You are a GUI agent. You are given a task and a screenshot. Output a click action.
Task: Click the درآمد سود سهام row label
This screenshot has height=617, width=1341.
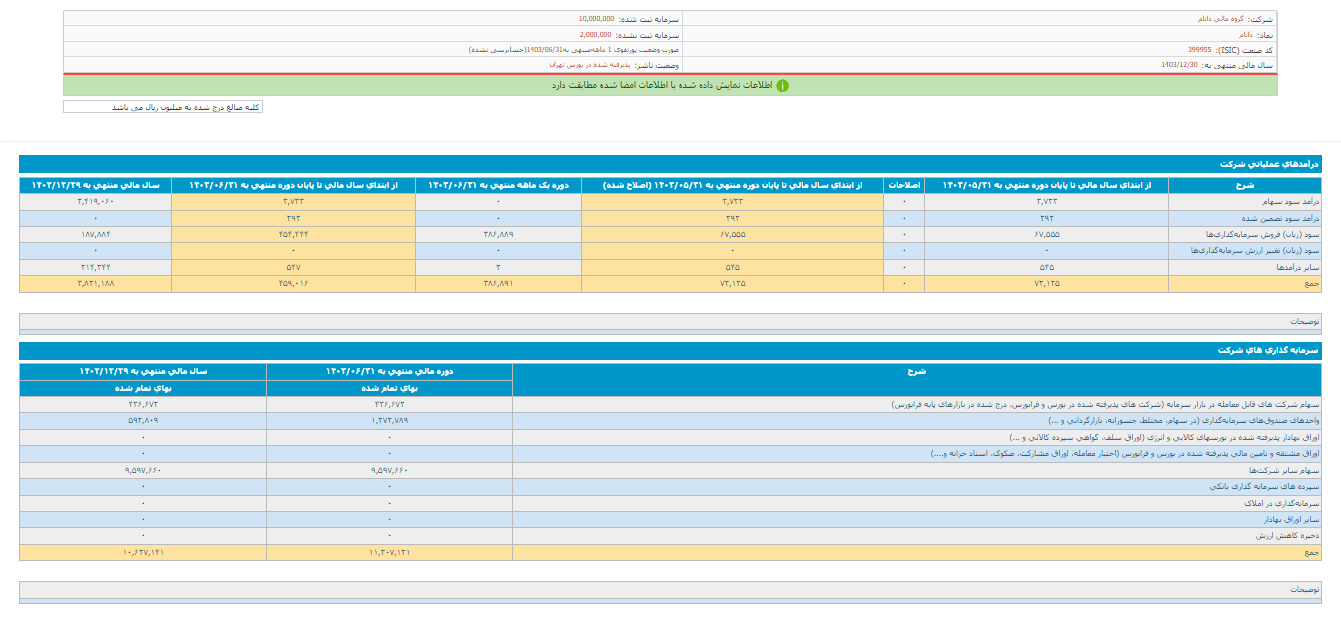click(1291, 202)
